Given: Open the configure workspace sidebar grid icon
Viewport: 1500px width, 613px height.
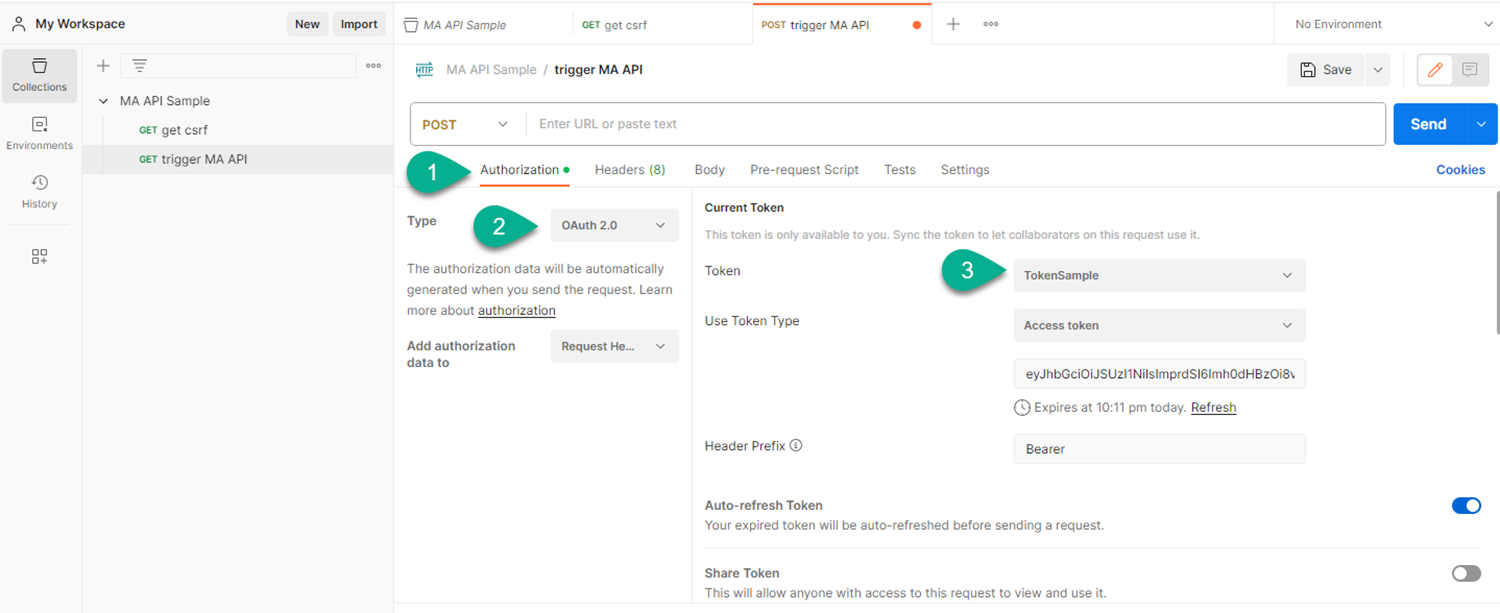Looking at the screenshot, I should (39, 257).
